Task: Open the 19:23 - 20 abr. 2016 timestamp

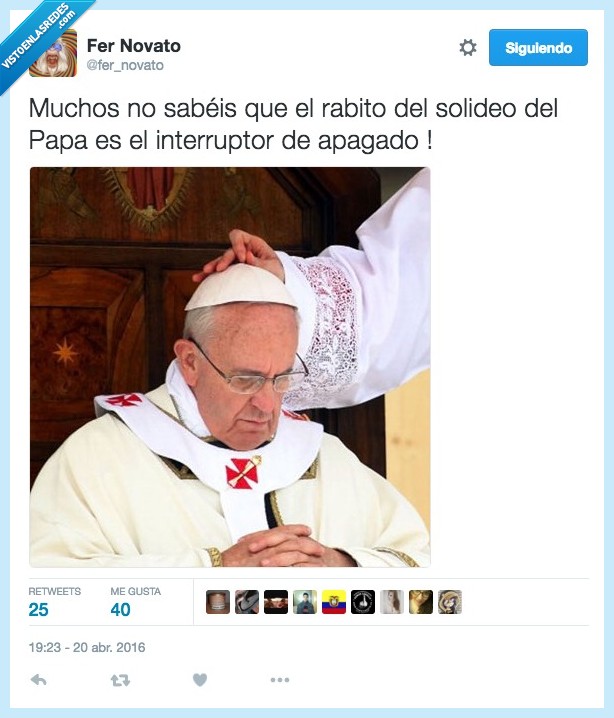Action: 87,647
